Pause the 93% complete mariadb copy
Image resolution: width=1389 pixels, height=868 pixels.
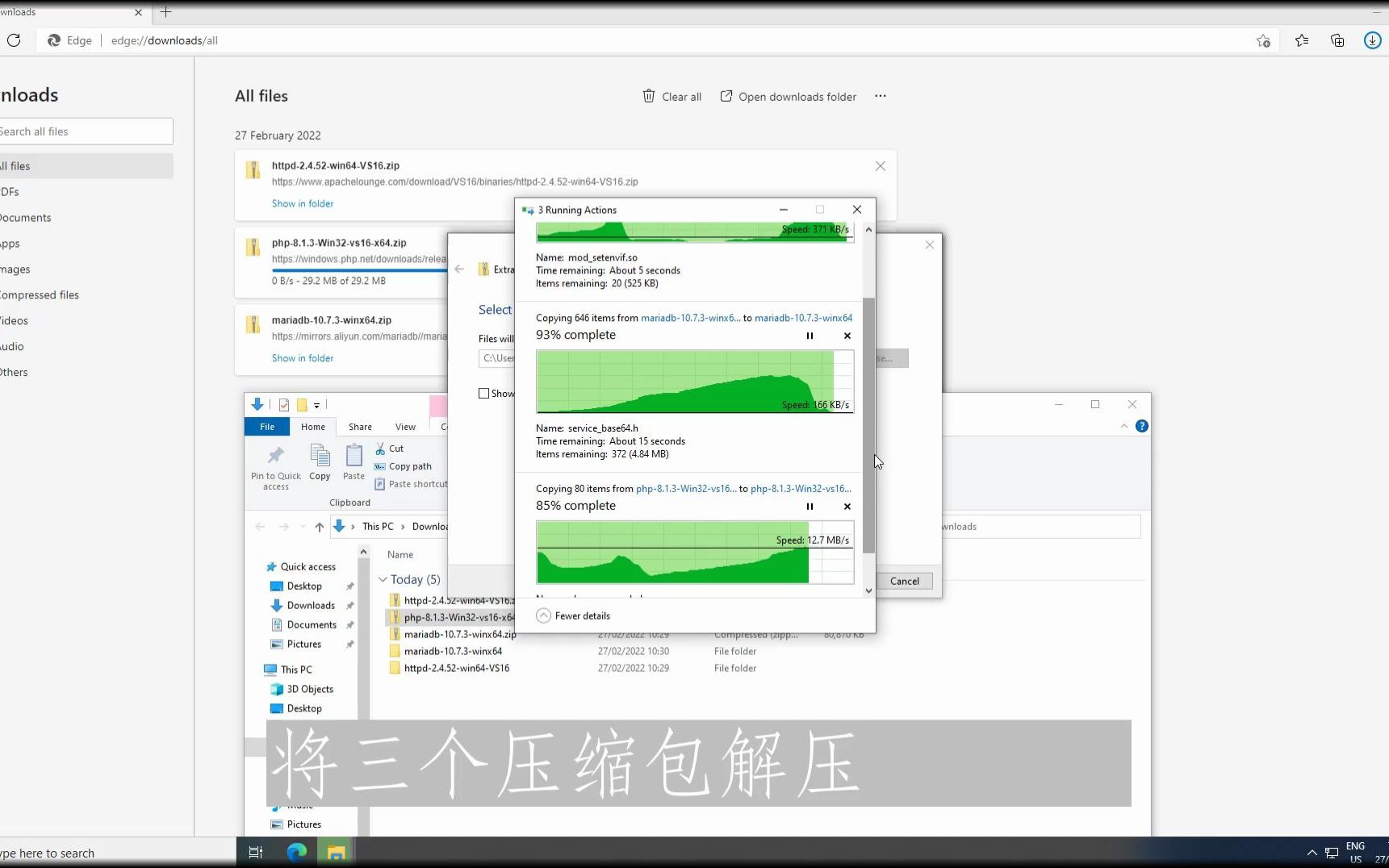pos(810,336)
